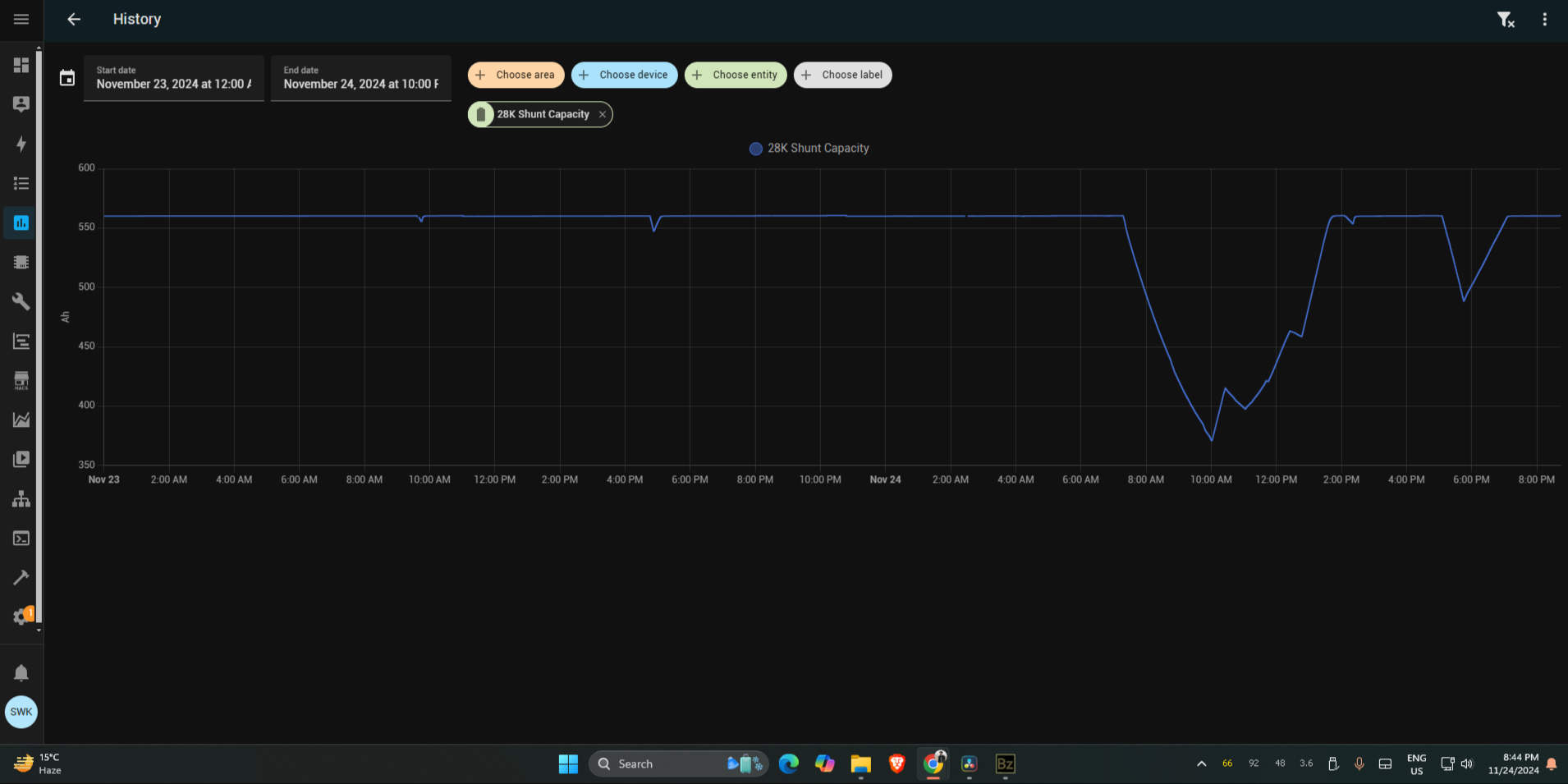1568x784 pixels.
Task: Open the area-chart icon sidebar panel
Action: coord(21,420)
